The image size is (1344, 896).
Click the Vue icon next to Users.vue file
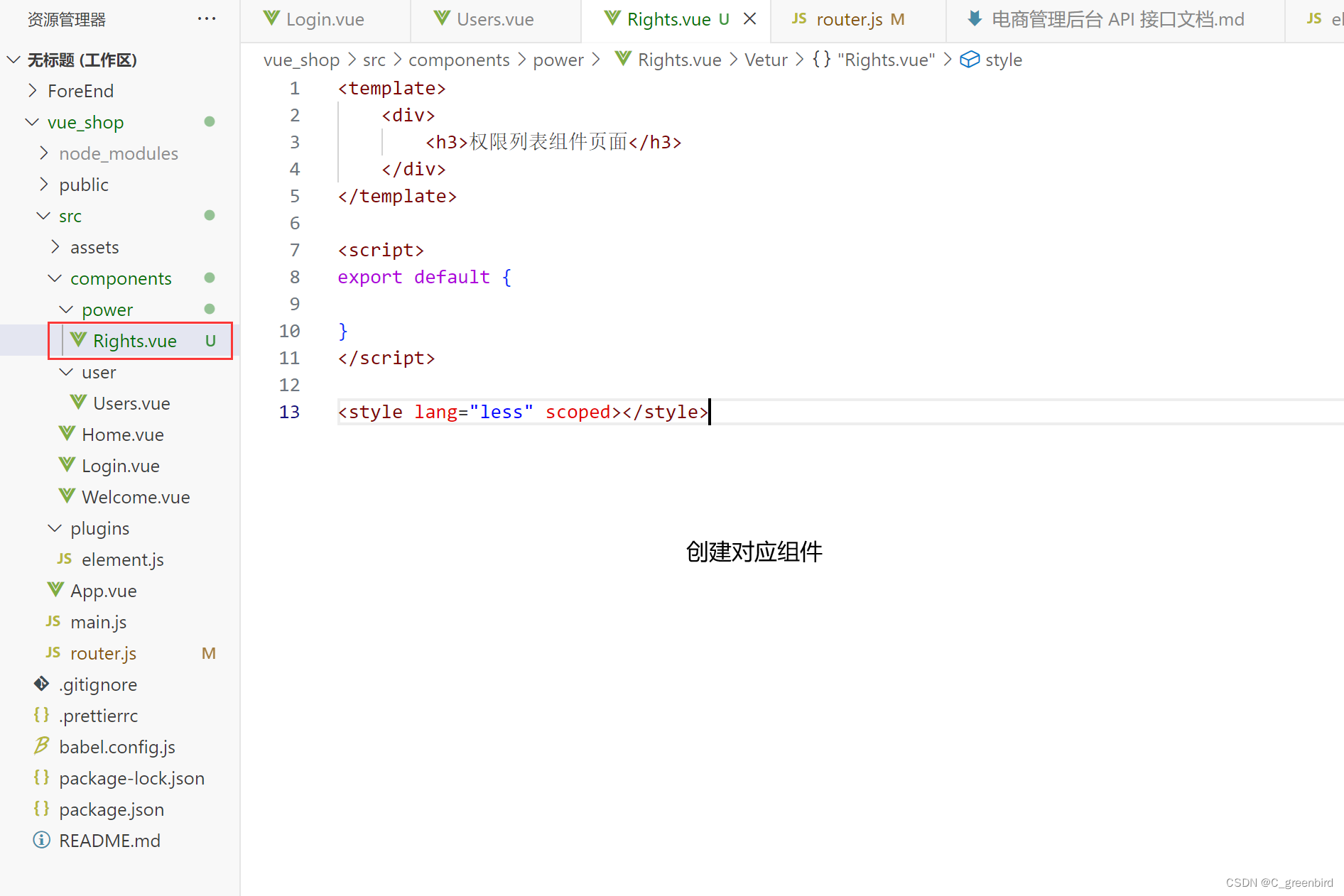(x=78, y=403)
